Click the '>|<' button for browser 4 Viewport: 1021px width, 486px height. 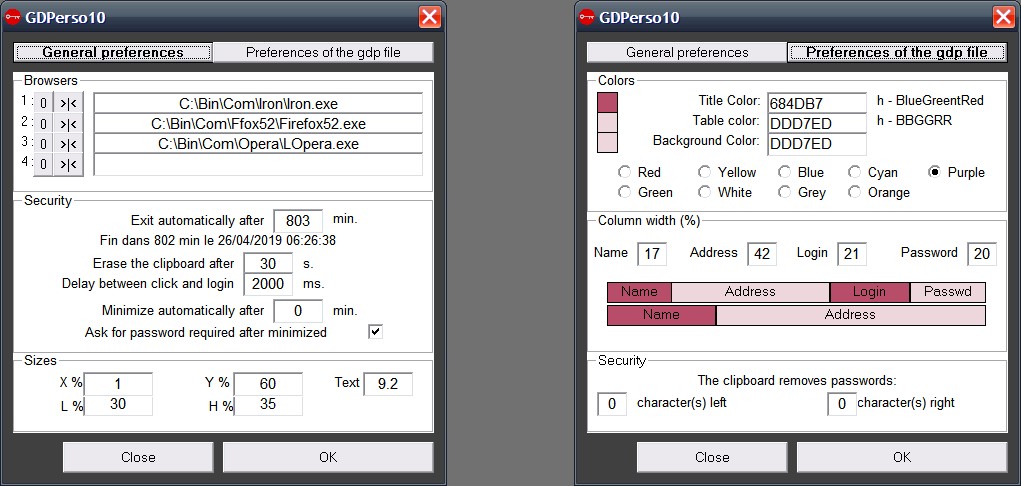pyautogui.click(x=68, y=165)
